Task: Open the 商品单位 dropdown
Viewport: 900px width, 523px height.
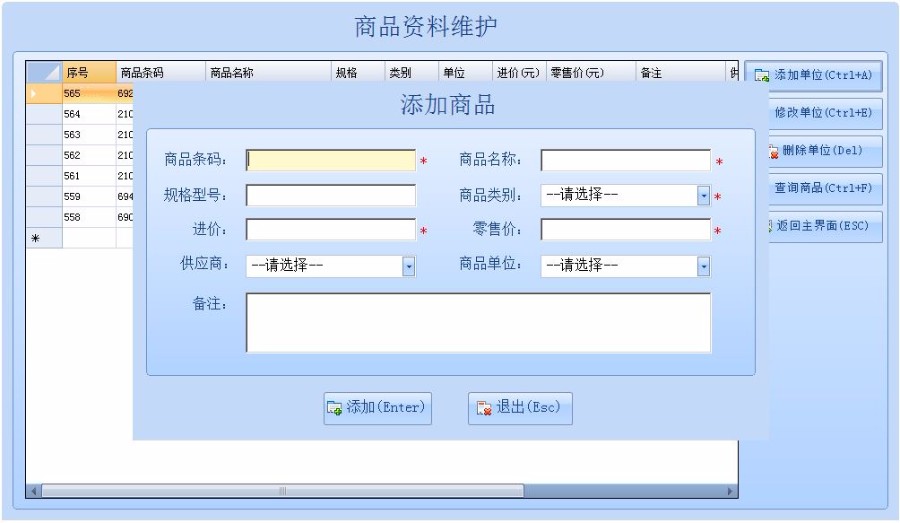Action: (x=704, y=266)
